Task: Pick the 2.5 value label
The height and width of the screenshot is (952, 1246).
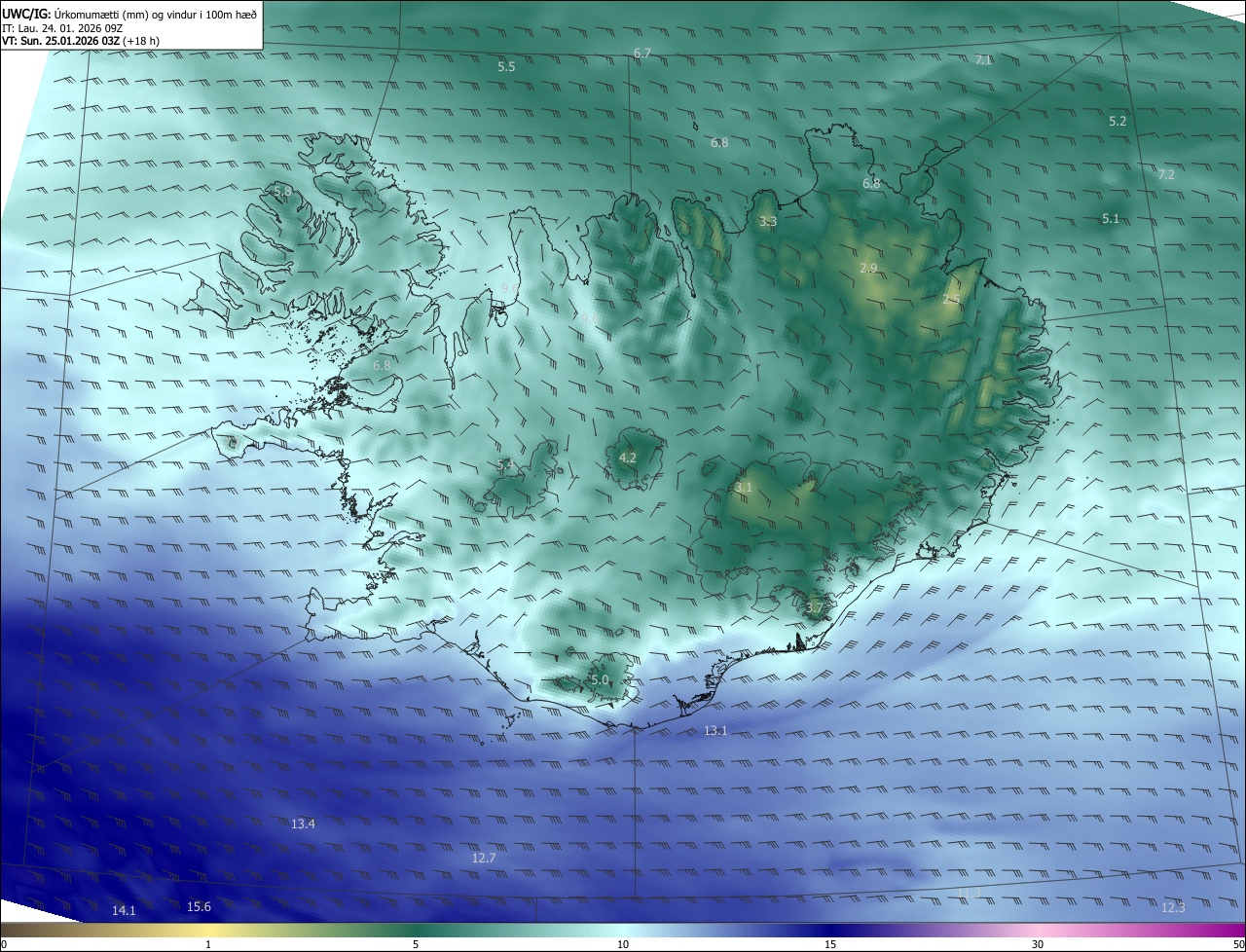Action: tap(951, 300)
